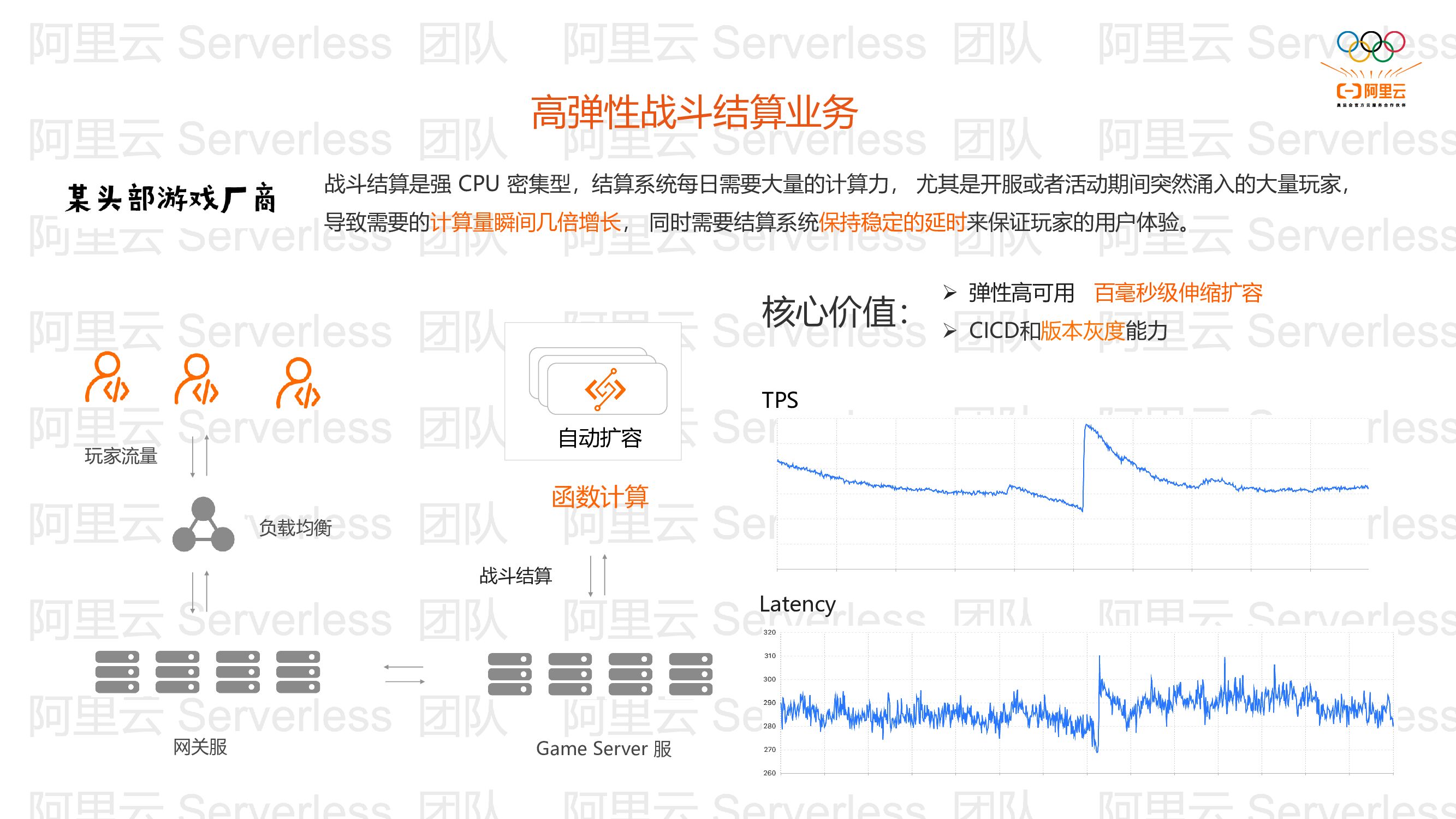Click arrows beside 战斗结算 label
The width and height of the screenshot is (1456, 819).
click(x=597, y=576)
